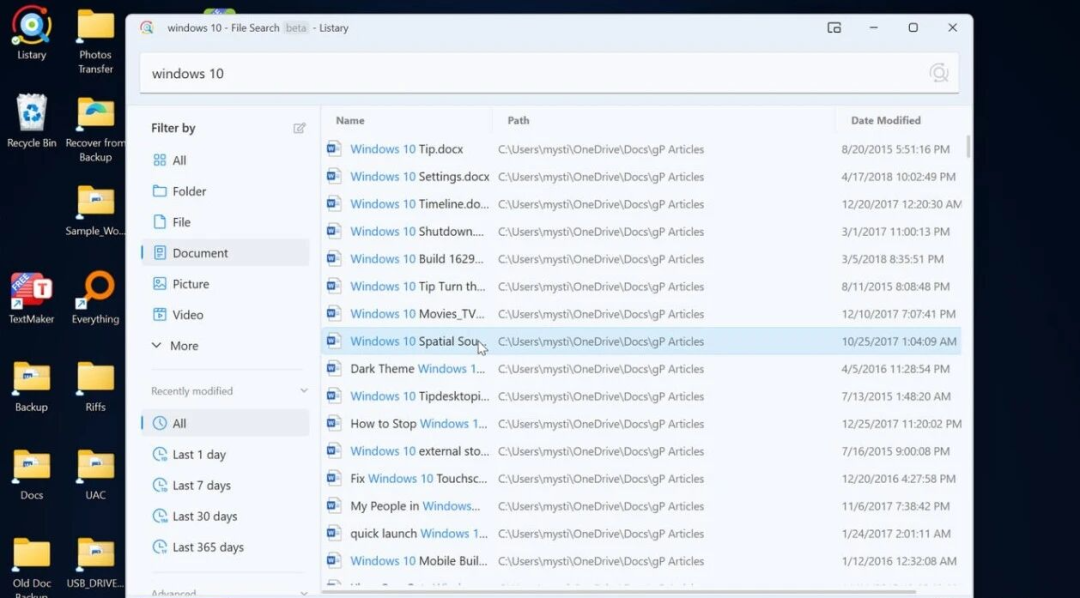Collapse the Recently modified section

pyautogui.click(x=303, y=390)
